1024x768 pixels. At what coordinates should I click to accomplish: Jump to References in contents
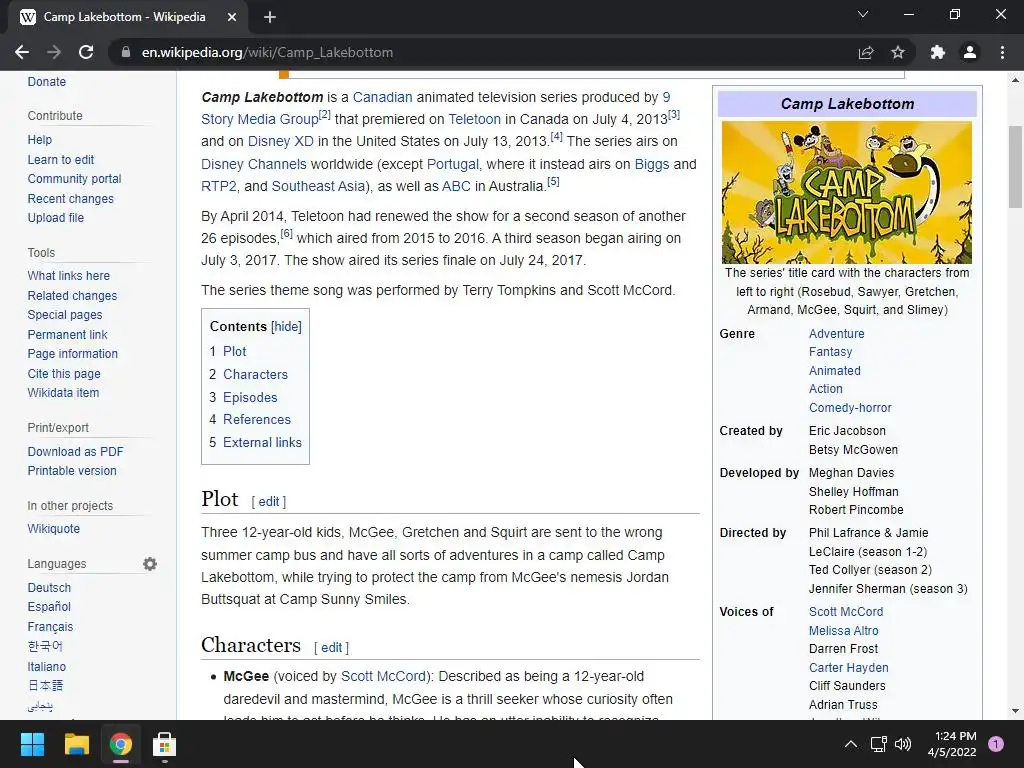coord(257,419)
